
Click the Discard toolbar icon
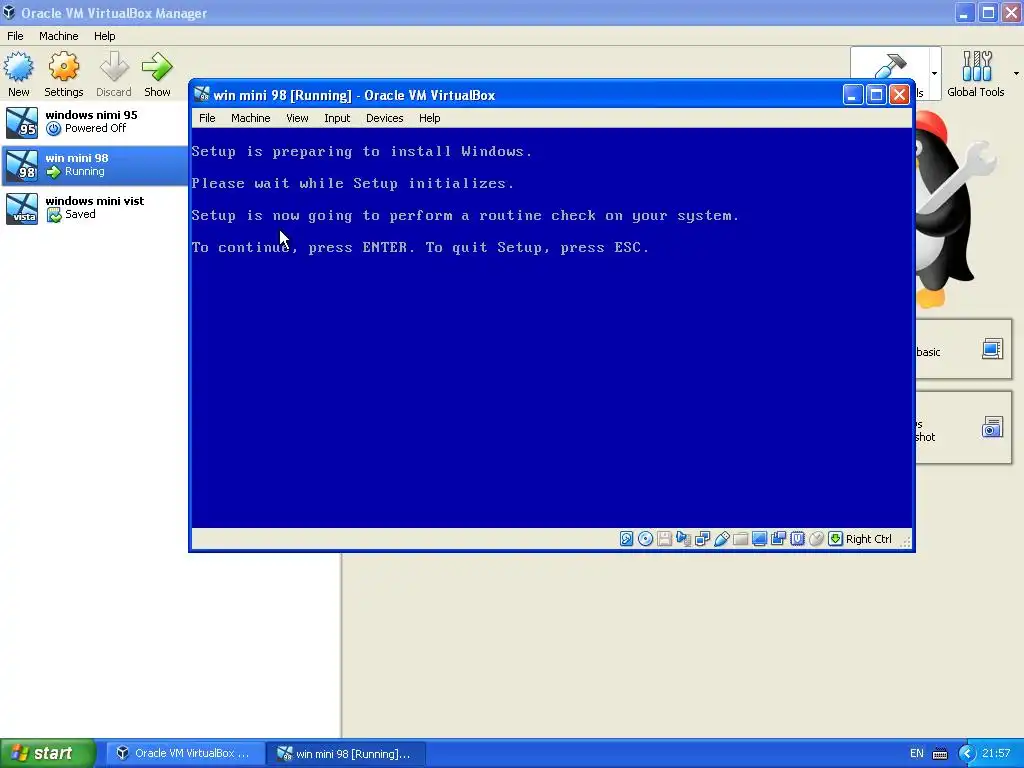(114, 67)
